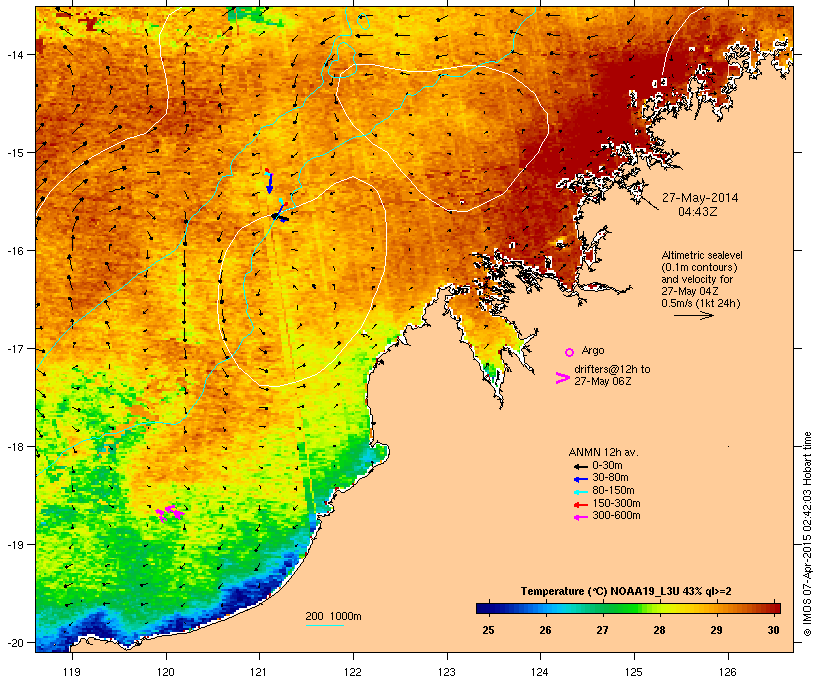820x680 pixels.
Task: Click the magenta 300-600m legend arrow
Action: point(580,517)
